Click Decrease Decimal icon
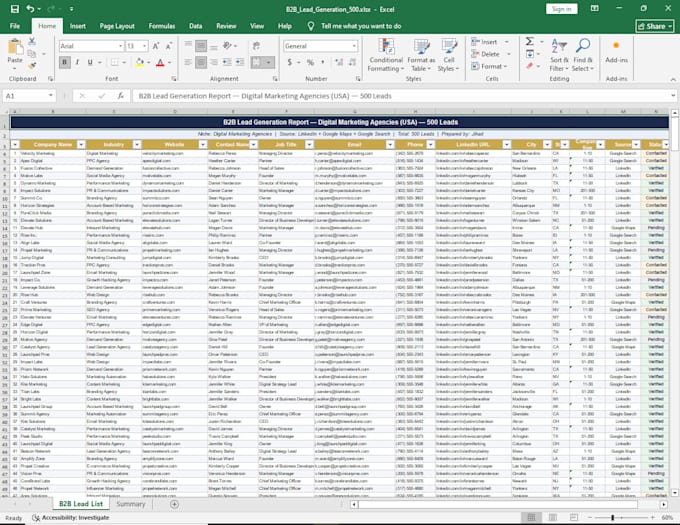This screenshot has height=525, width=680. [353, 62]
